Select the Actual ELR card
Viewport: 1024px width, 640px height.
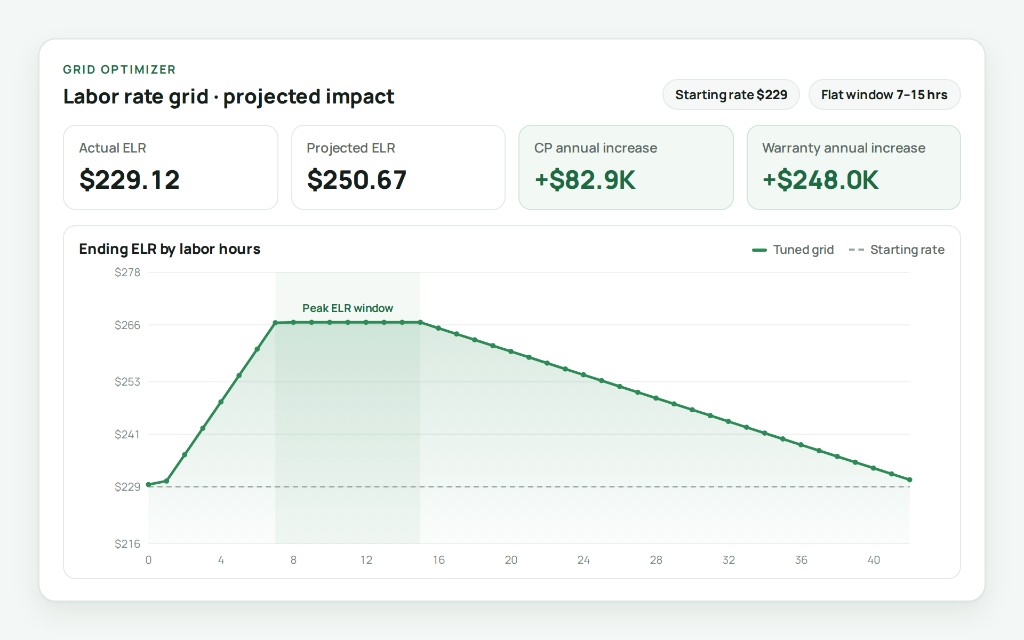pos(170,168)
